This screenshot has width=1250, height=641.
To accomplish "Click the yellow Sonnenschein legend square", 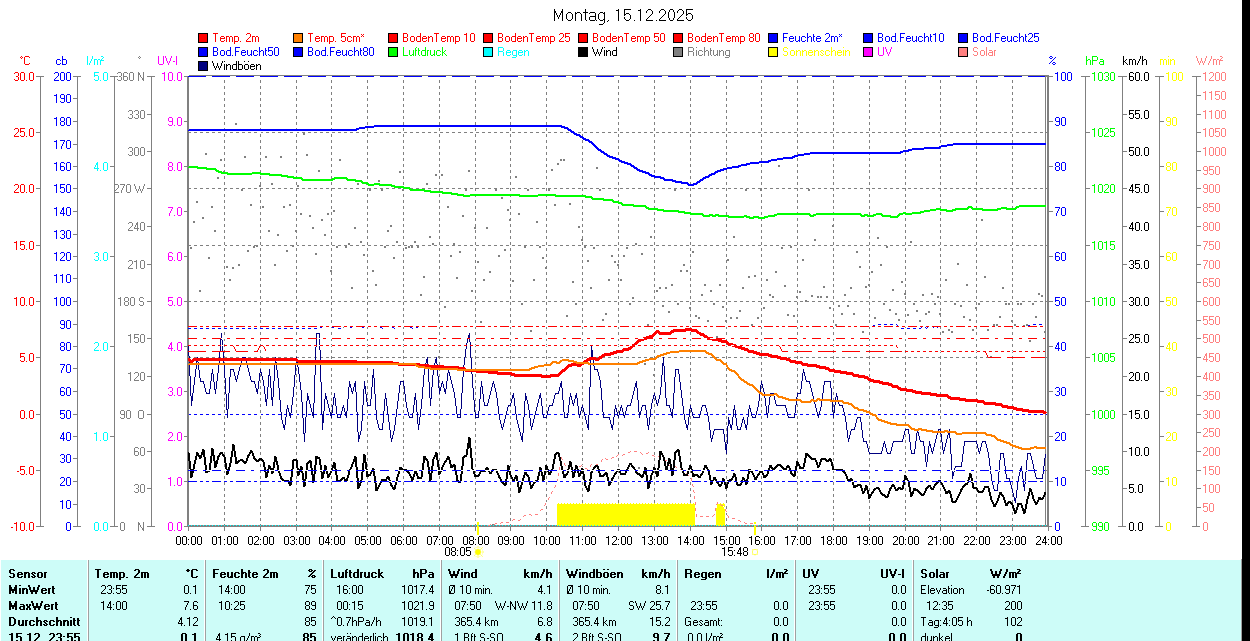I will click(774, 52).
